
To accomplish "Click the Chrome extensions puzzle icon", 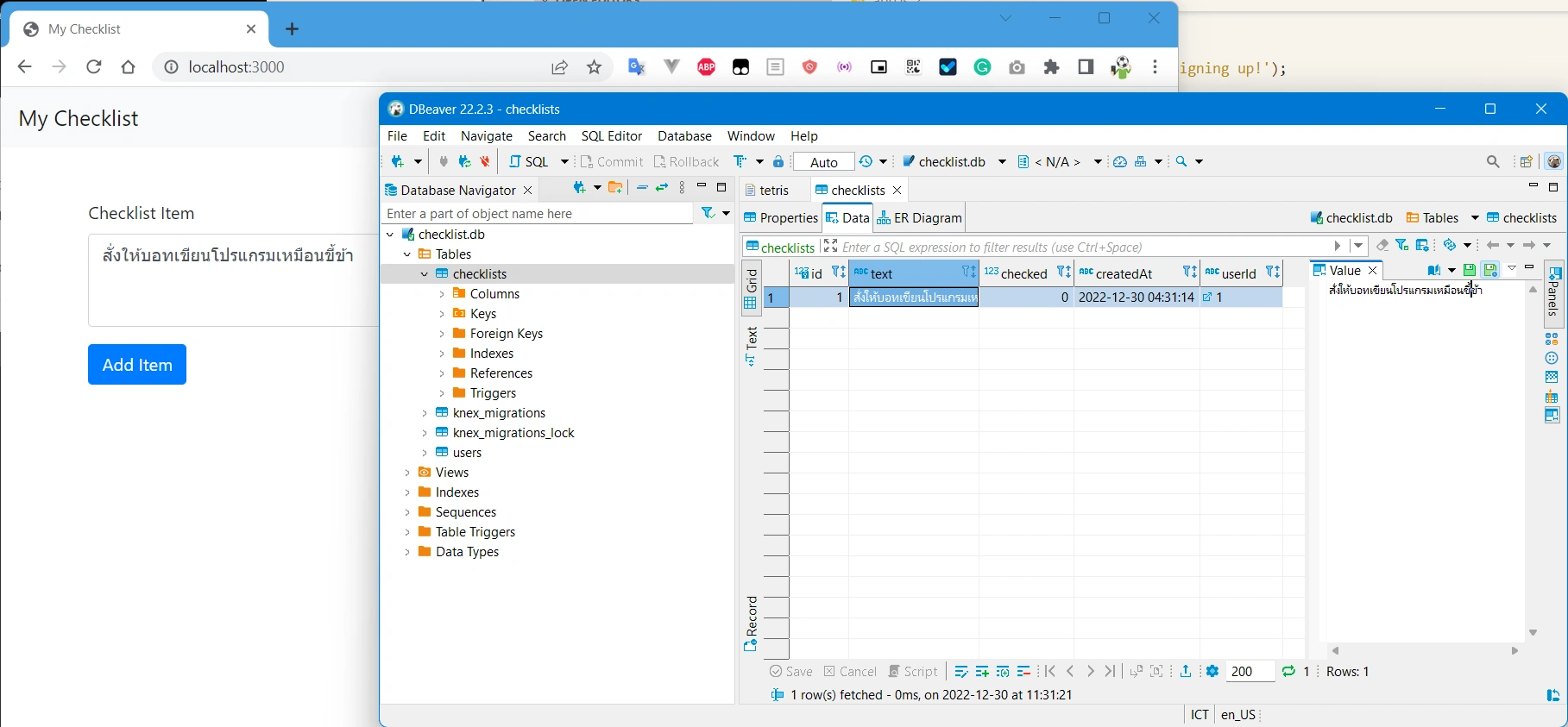I will point(1052,67).
